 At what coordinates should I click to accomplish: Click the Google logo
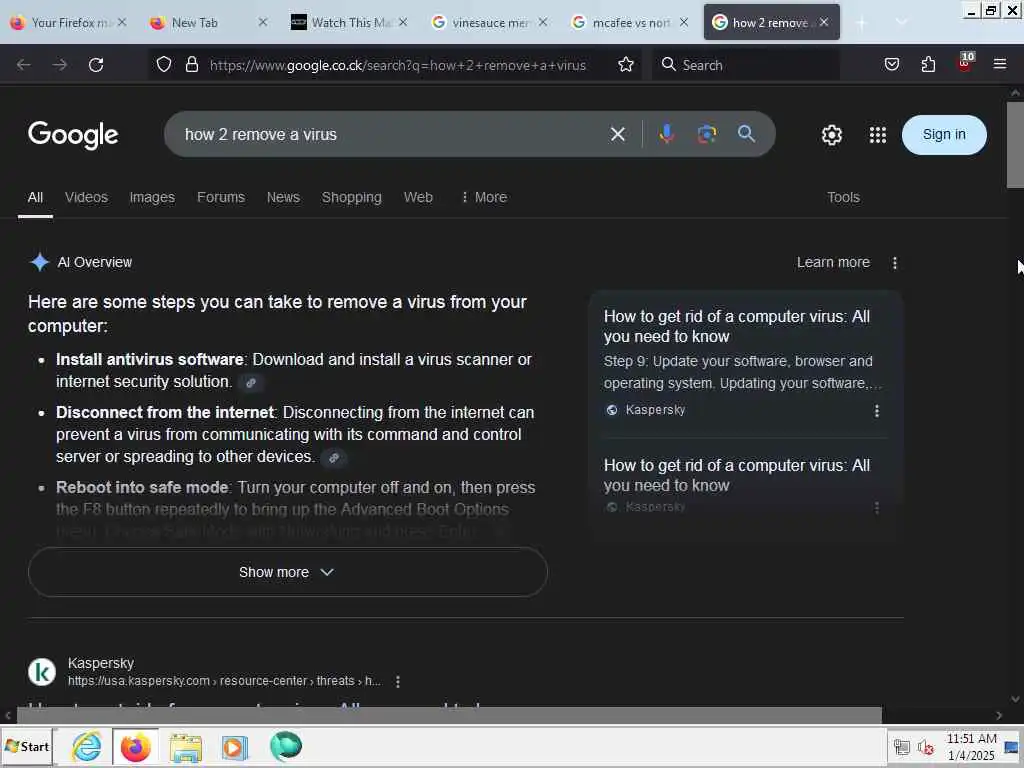pos(73,135)
